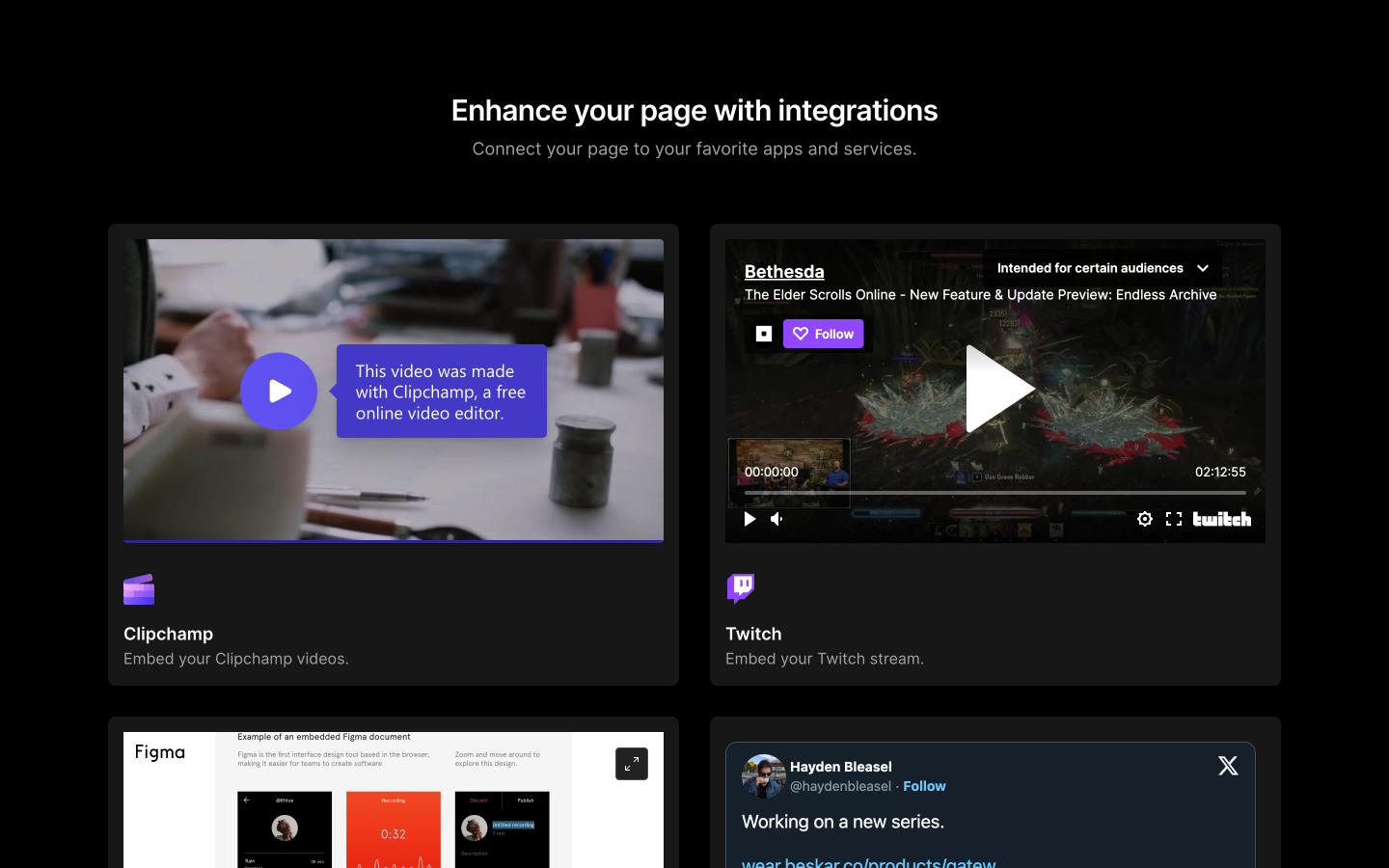1389x868 pixels.
Task: Toggle fullscreen in the Twitch player
Action: (x=1174, y=519)
